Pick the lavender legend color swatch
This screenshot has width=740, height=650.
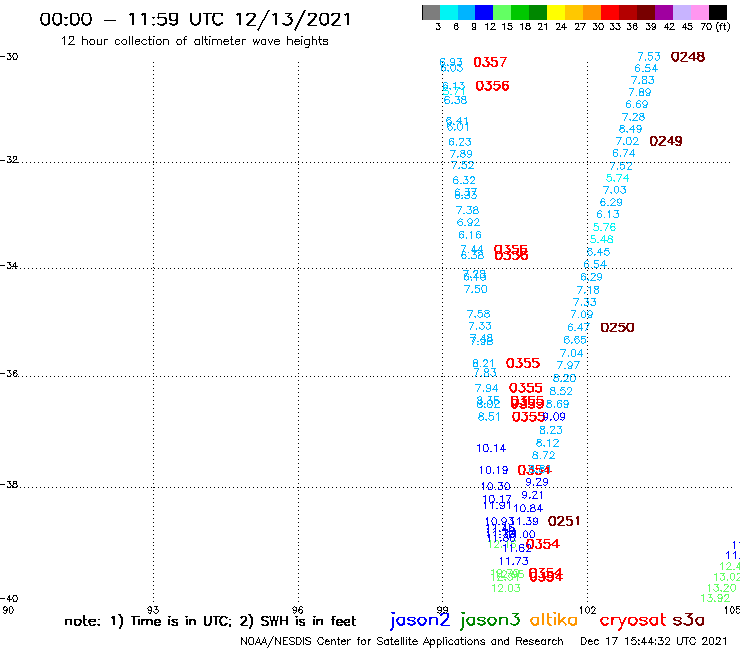click(681, 12)
